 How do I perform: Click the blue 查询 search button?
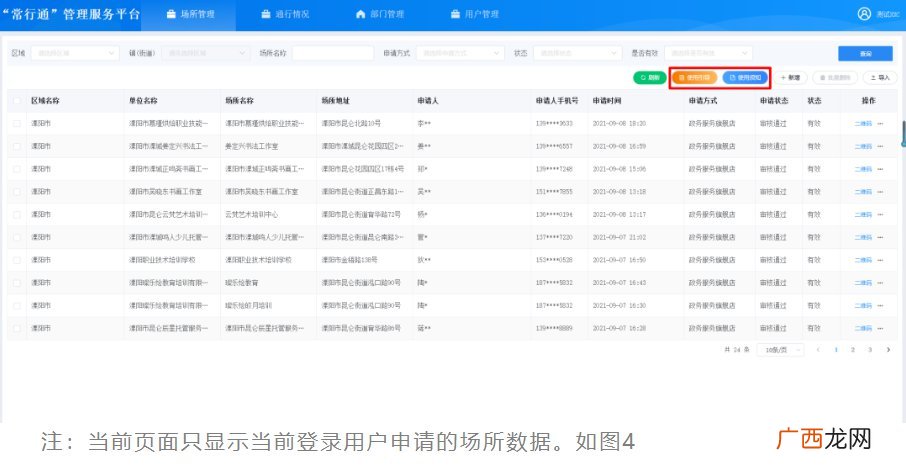[x=865, y=53]
